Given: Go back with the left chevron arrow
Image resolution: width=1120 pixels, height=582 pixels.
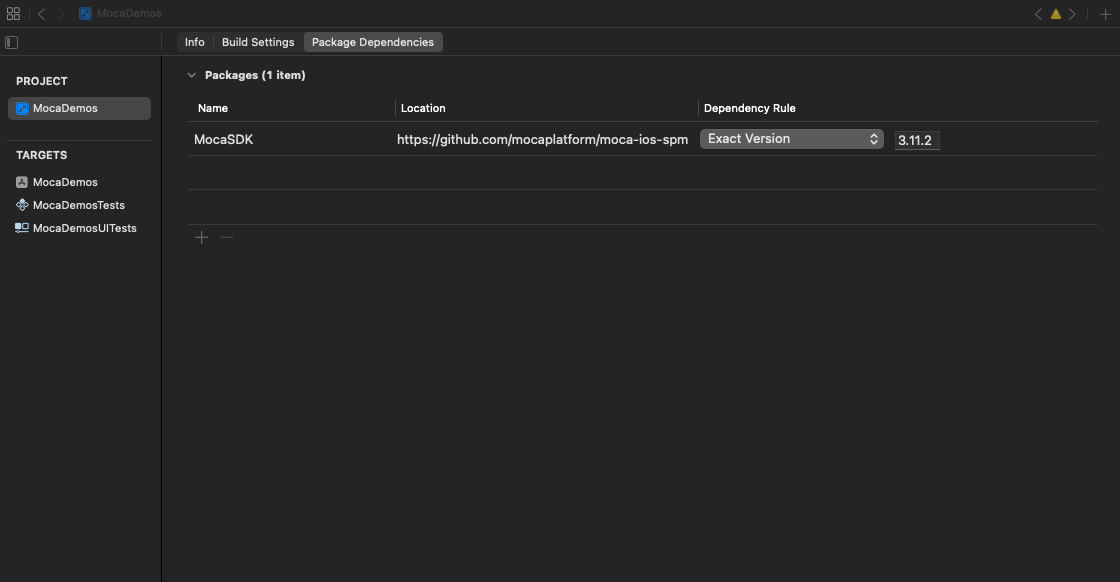Looking at the screenshot, I should pos(41,14).
